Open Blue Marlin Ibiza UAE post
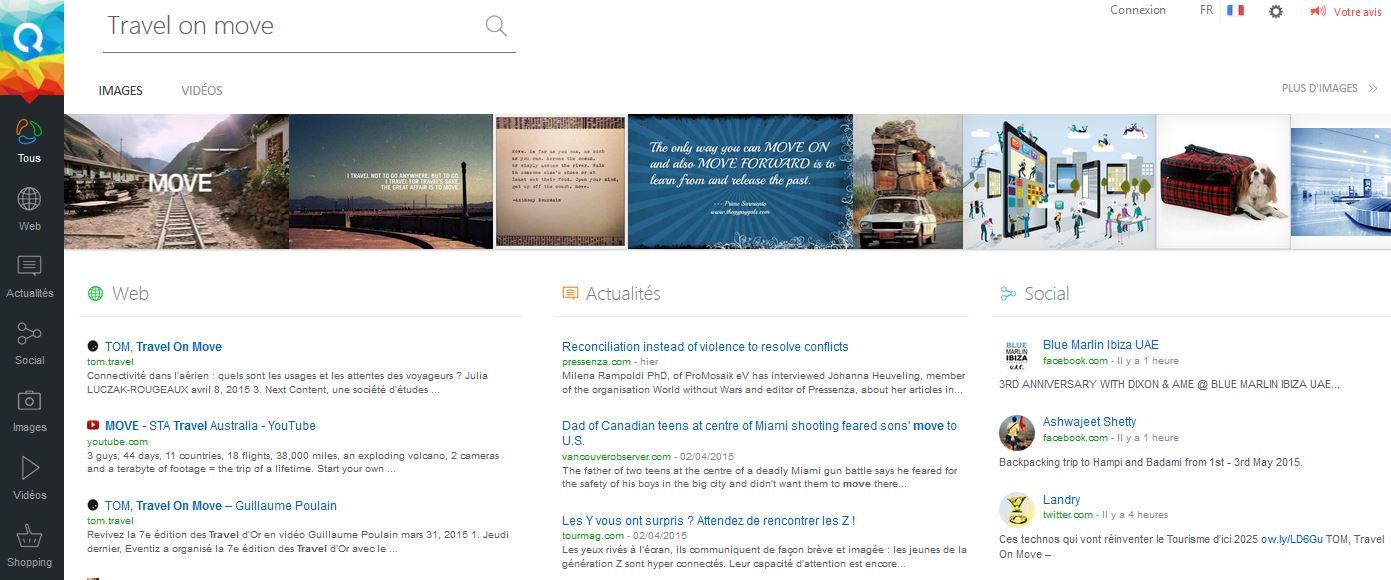The height and width of the screenshot is (580, 1391). pos(1101,345)
